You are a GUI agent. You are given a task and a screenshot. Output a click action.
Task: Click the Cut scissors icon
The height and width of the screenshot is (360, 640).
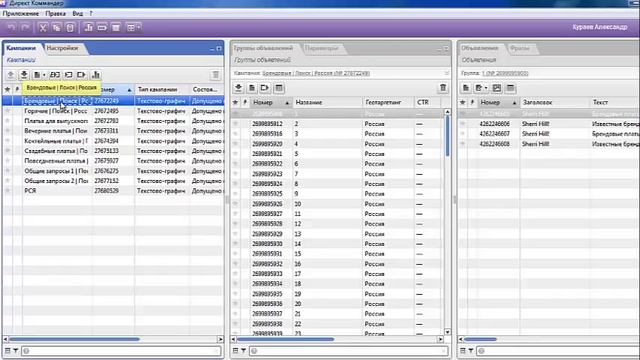(43, 28)
